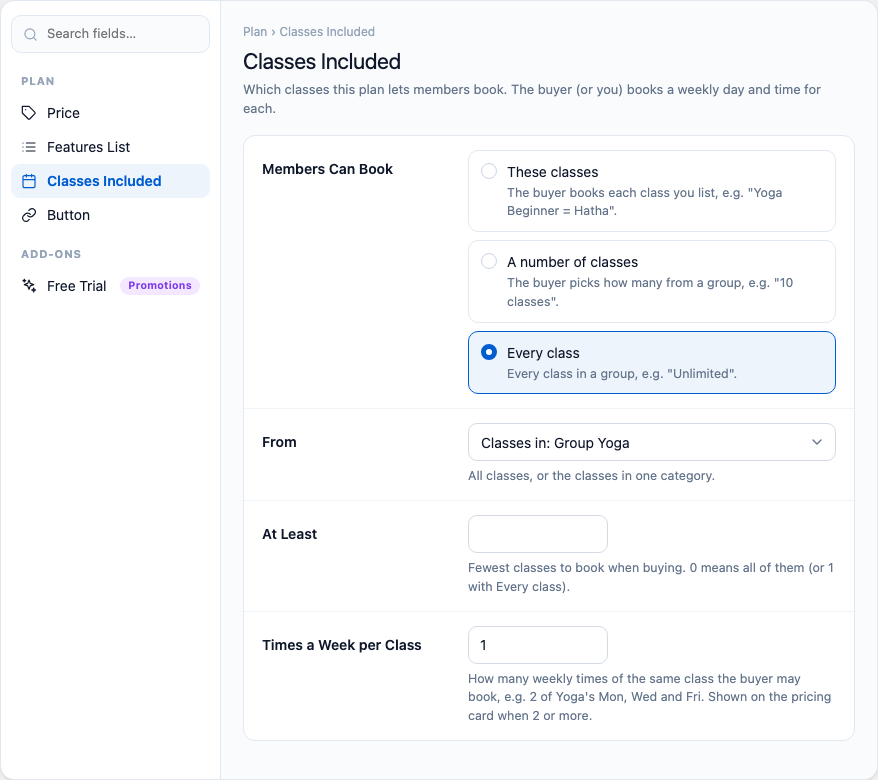
Task: Click the "At Least" field label
Action: click(x=289, y=534)
